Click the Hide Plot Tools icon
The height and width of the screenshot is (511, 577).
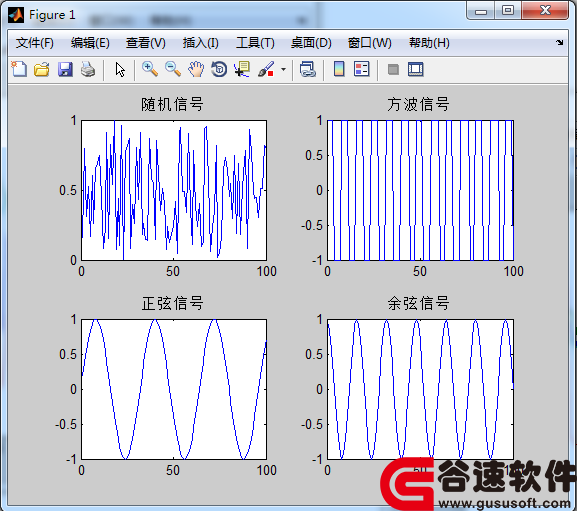pos(393,69)
